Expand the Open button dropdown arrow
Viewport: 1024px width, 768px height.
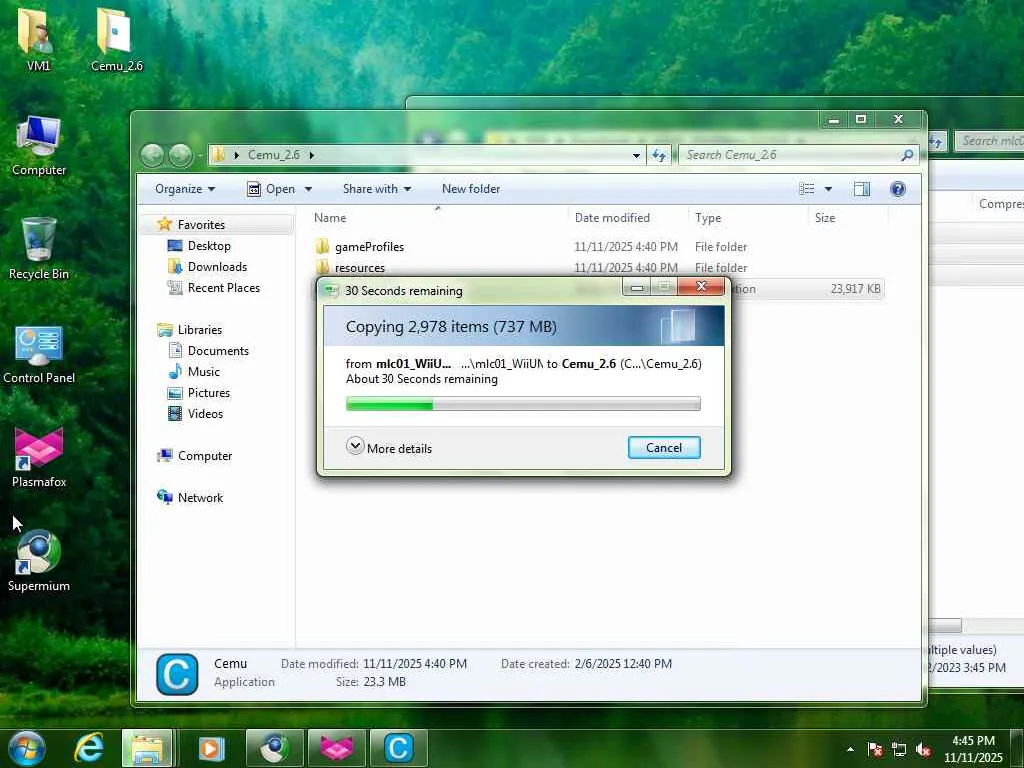click(308, 189)
